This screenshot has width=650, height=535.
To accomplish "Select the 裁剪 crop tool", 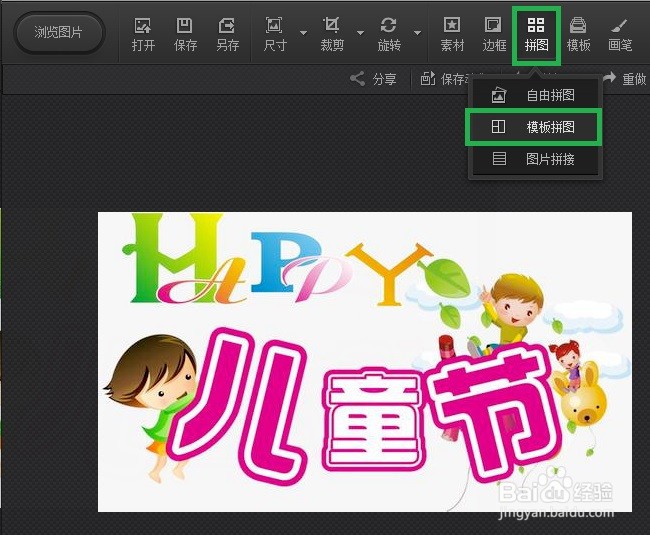I will 332,35.
